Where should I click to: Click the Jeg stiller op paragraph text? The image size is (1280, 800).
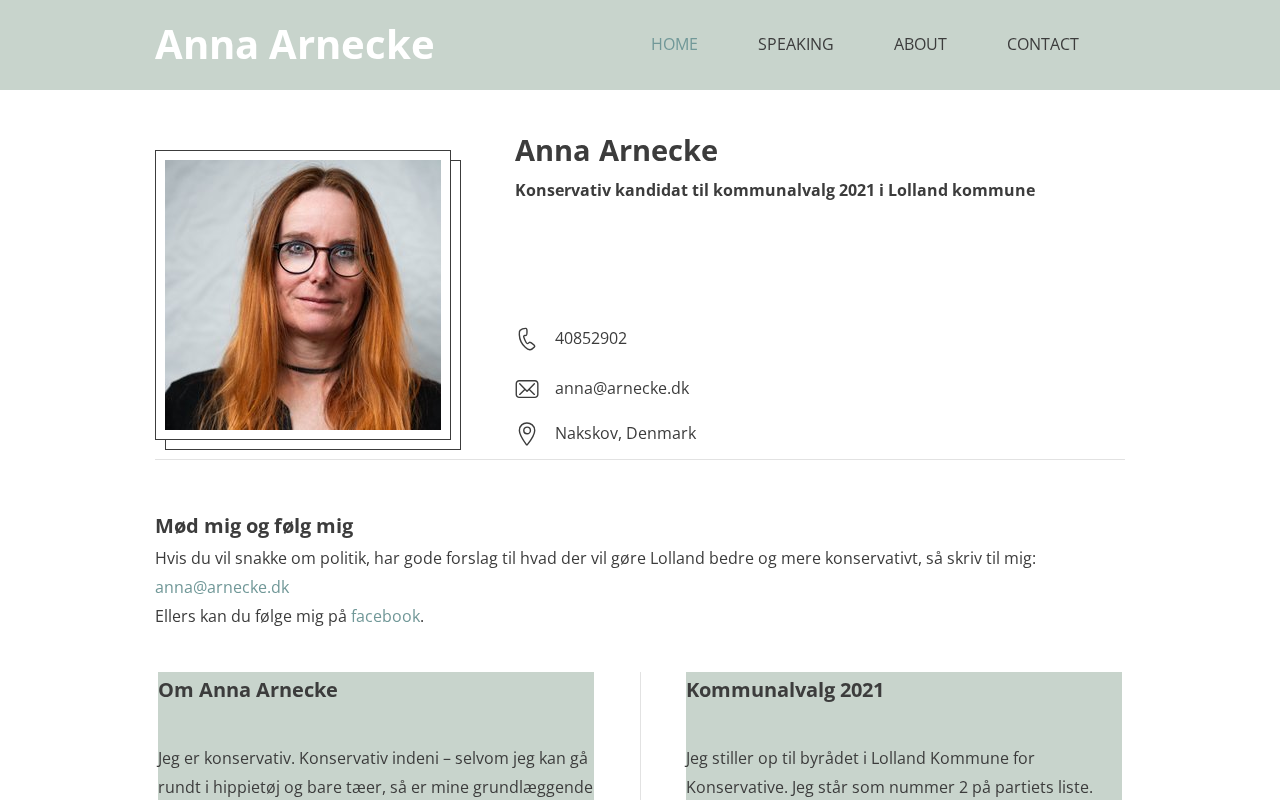click(x=889, y=773)
